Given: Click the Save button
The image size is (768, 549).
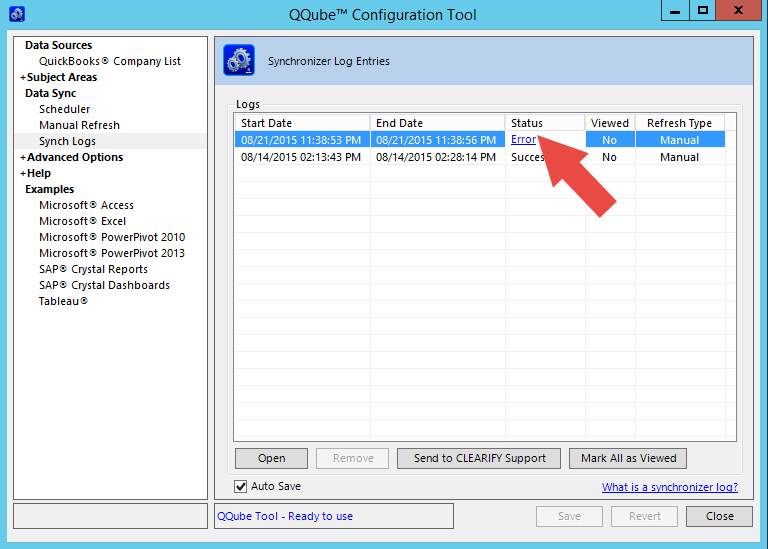Looking at the screenshot, I should (569, 516).
